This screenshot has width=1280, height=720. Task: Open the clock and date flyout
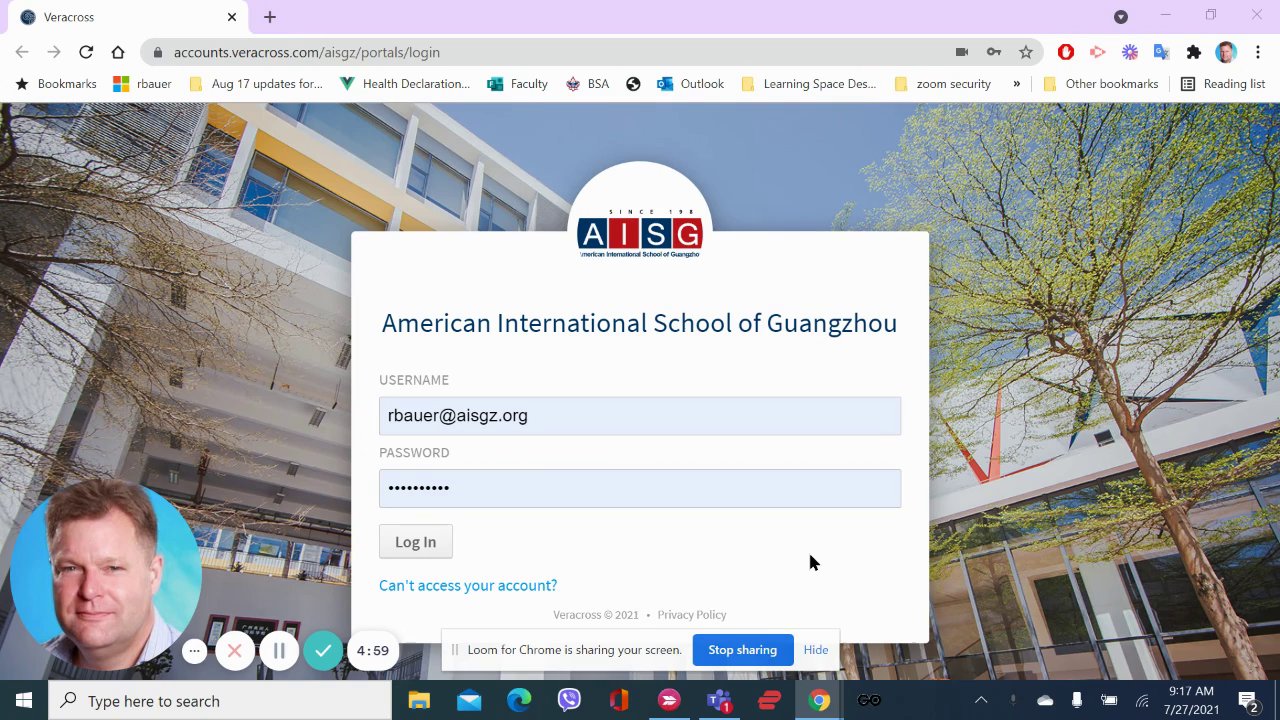point(1191,700)
